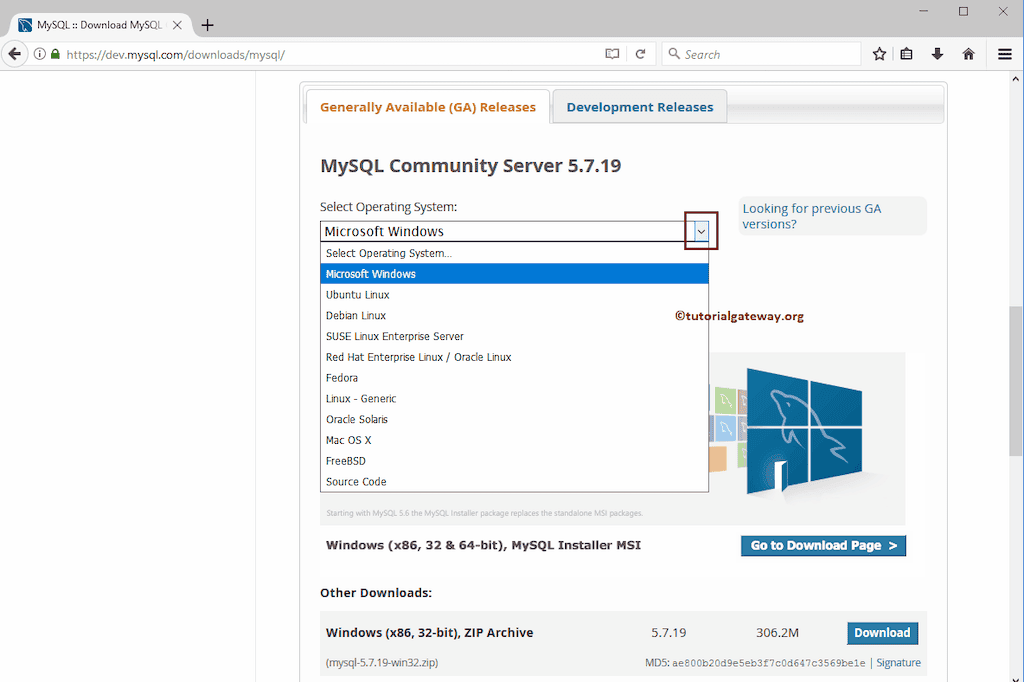Image resolution: width=1024 pixels, height=682 pixels.
Task: Click the browser Back arrow button
Action: pos(14,54)
